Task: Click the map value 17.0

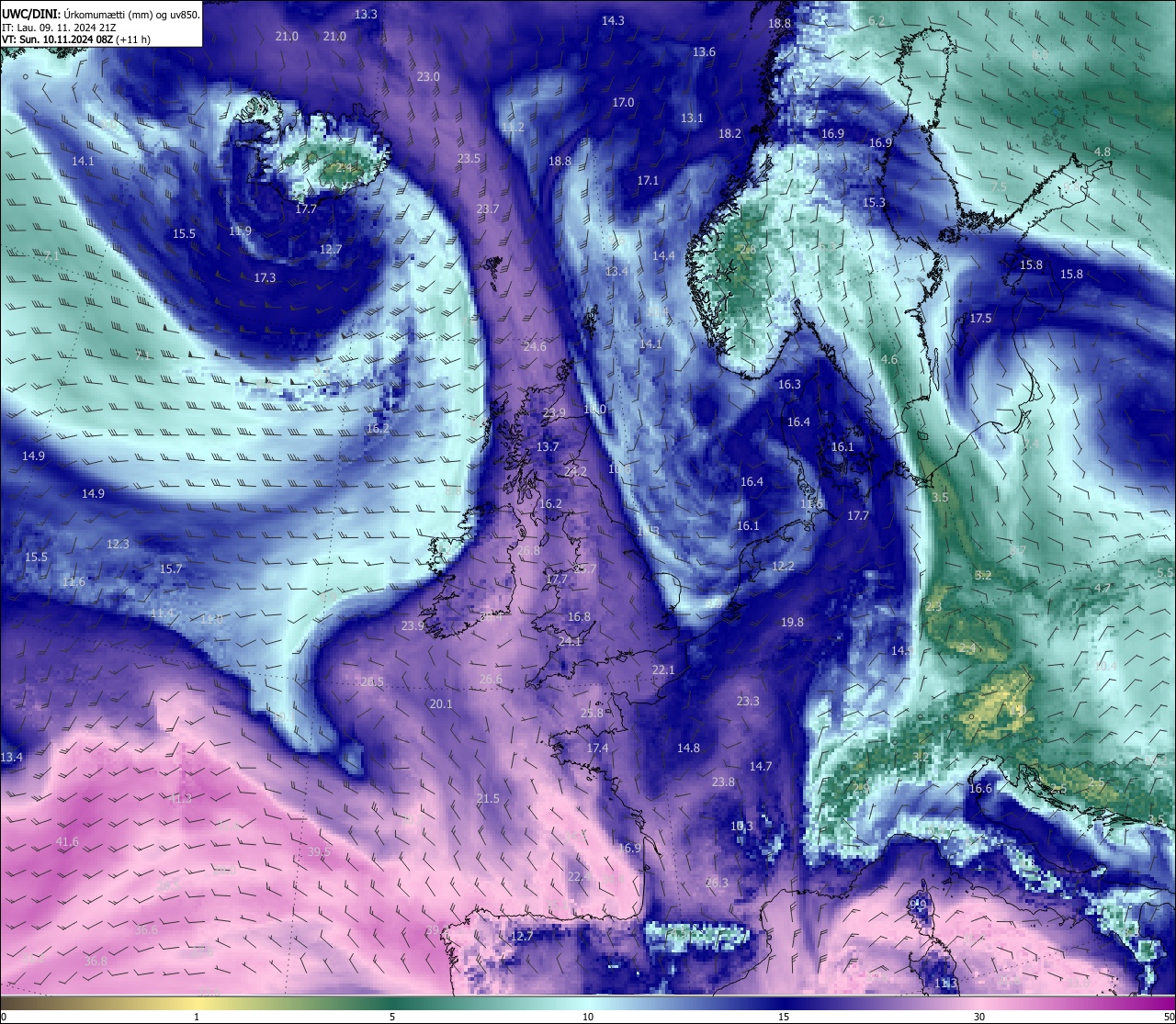Action: [623, 103]
